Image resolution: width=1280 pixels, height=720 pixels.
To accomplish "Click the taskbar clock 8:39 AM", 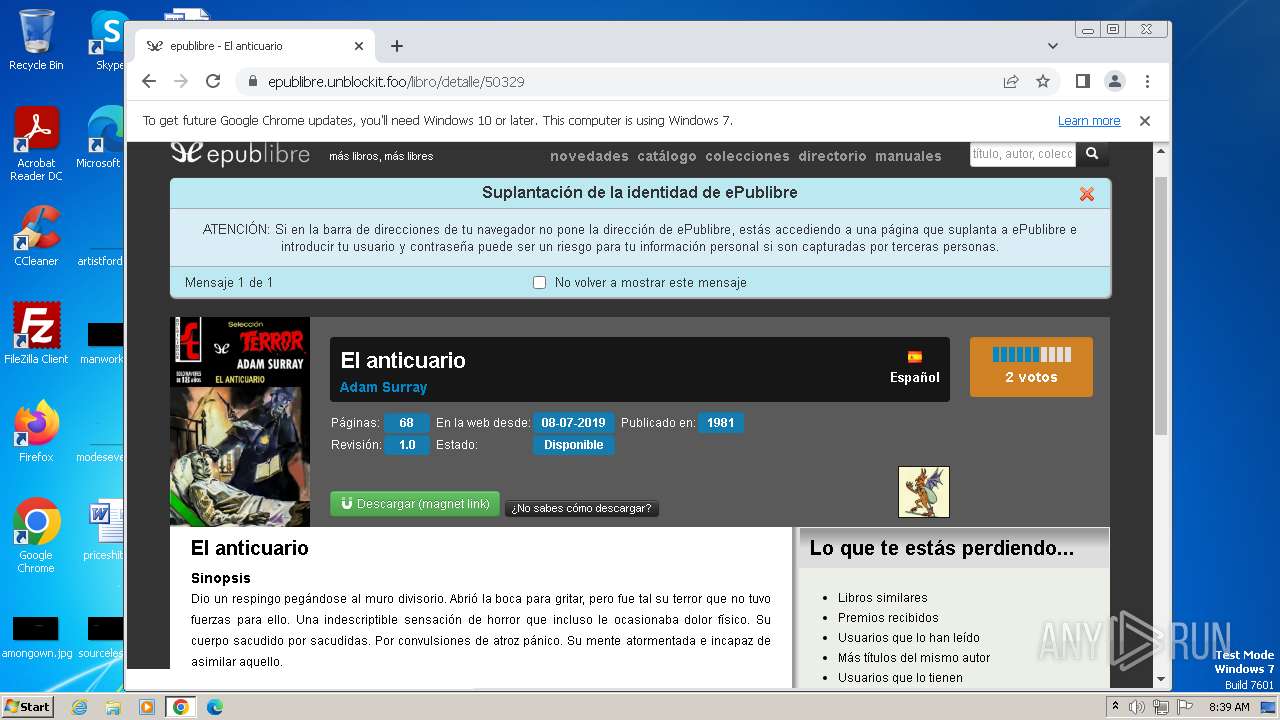I will [1229, 707].
